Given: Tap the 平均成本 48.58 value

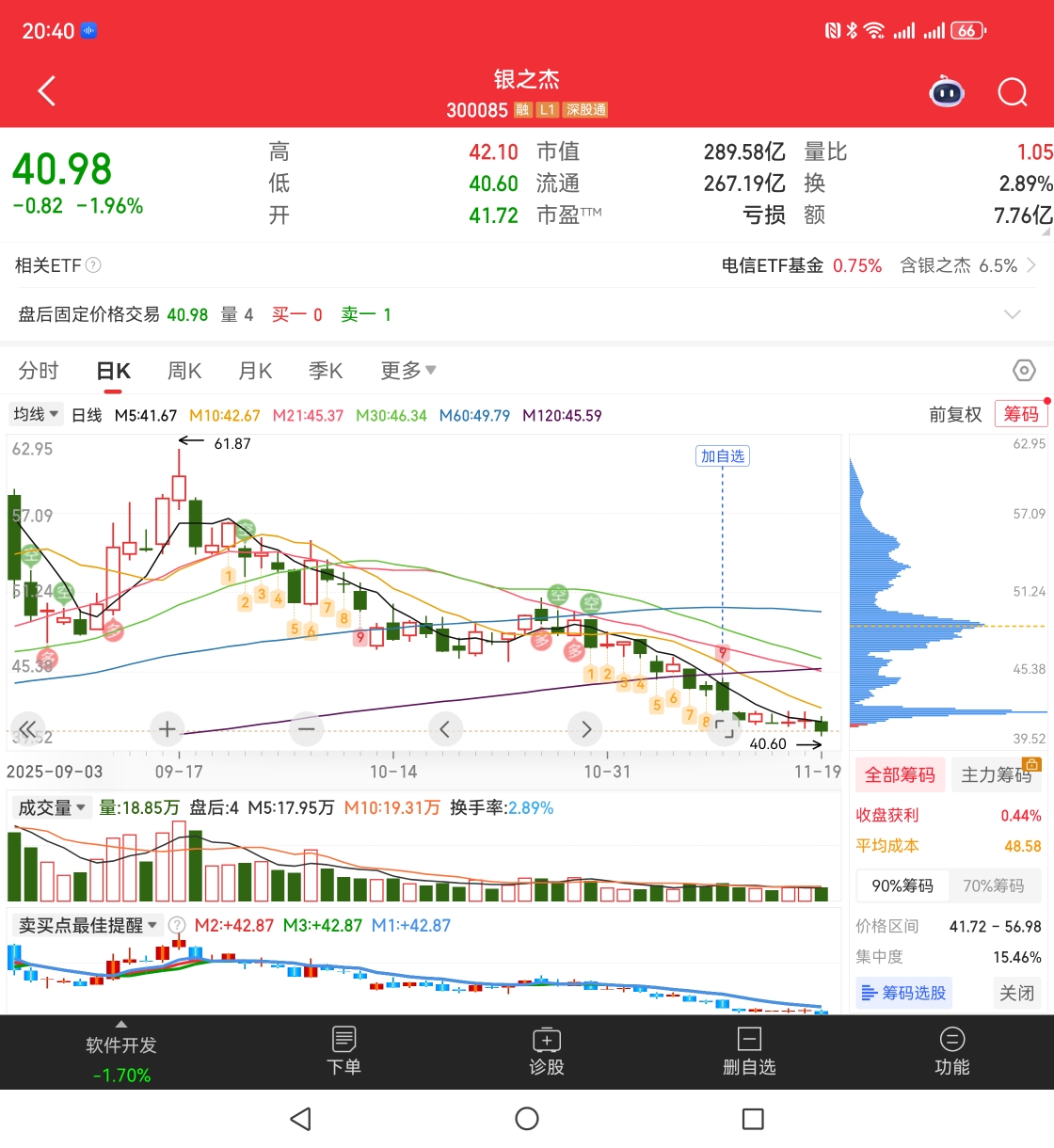Looking at the screenshot, I should (1022, 846).
